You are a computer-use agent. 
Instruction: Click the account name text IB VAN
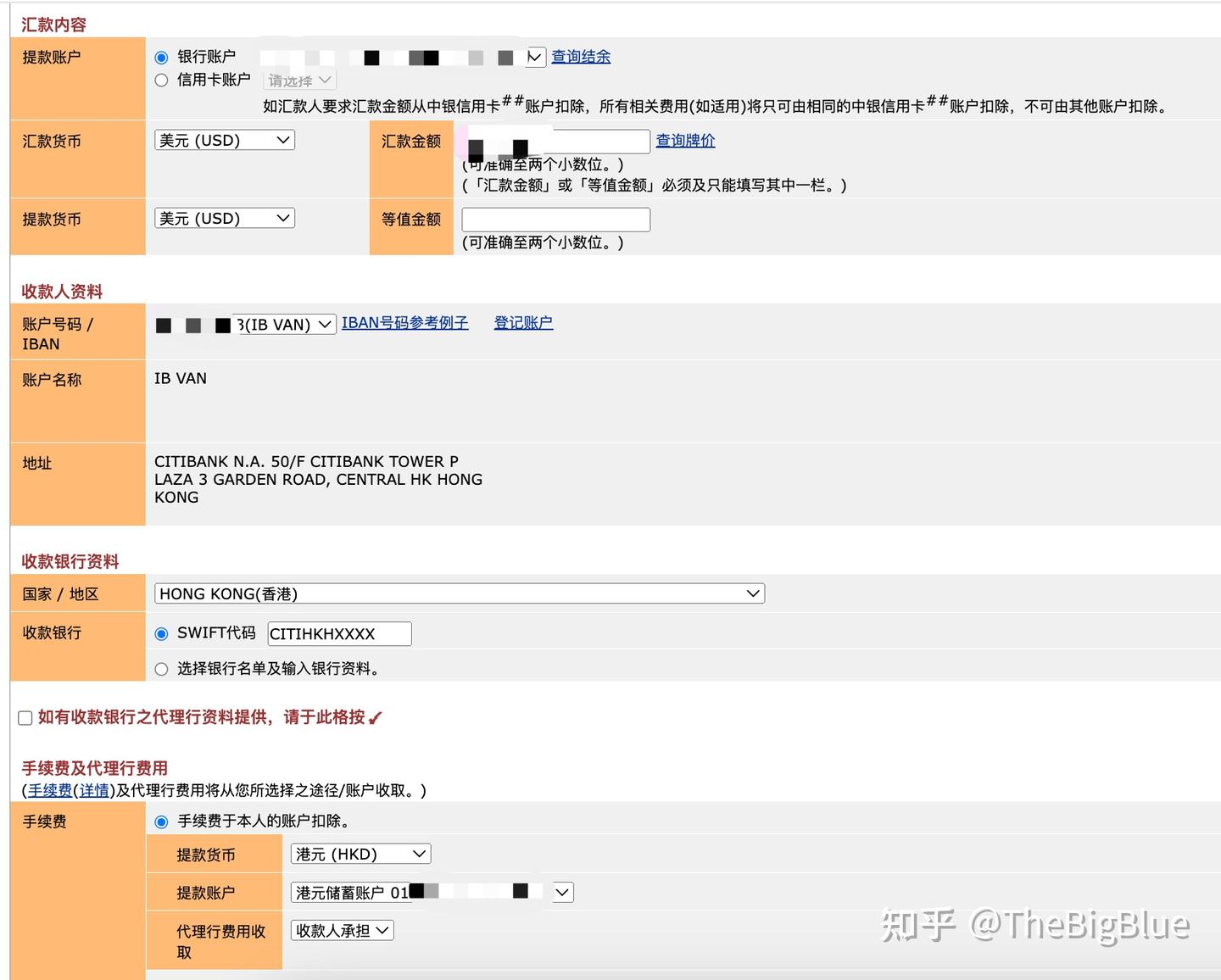tap(181, 378)
